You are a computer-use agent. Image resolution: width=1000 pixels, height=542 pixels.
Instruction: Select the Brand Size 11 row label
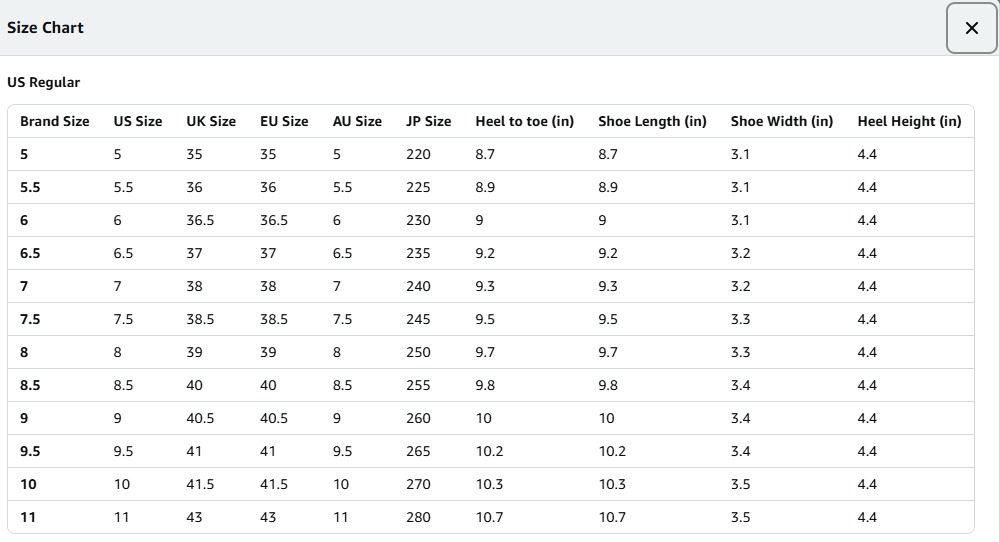[28, 517]
